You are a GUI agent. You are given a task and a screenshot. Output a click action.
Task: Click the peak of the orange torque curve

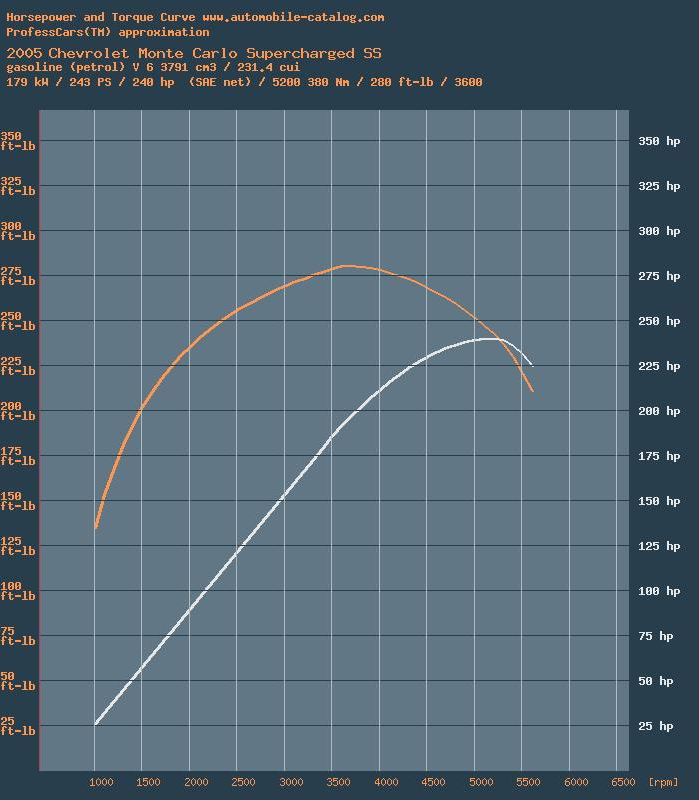tap(346, 266)
